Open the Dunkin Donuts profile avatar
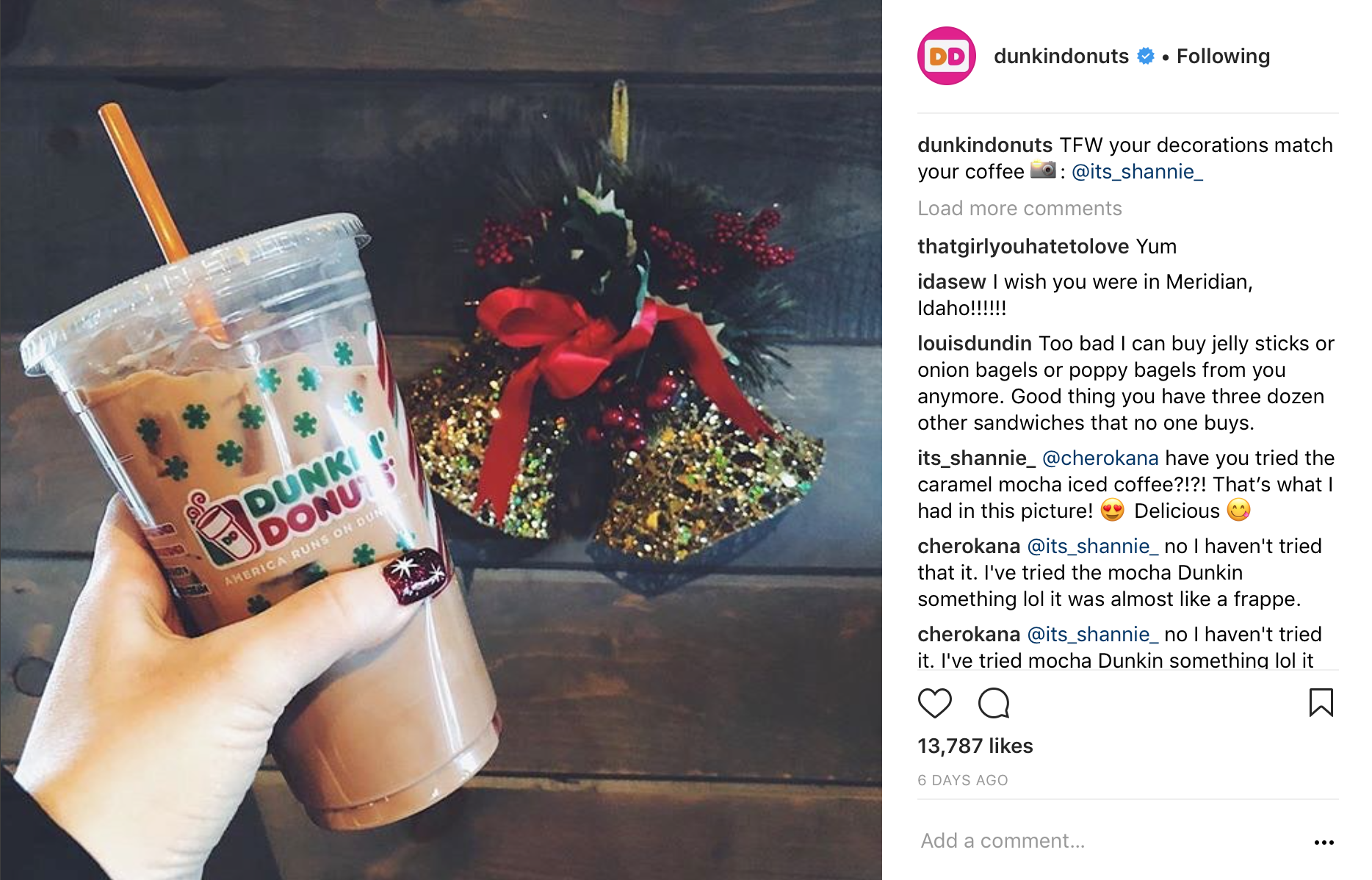1372x880 pixels. coord(946,56)
